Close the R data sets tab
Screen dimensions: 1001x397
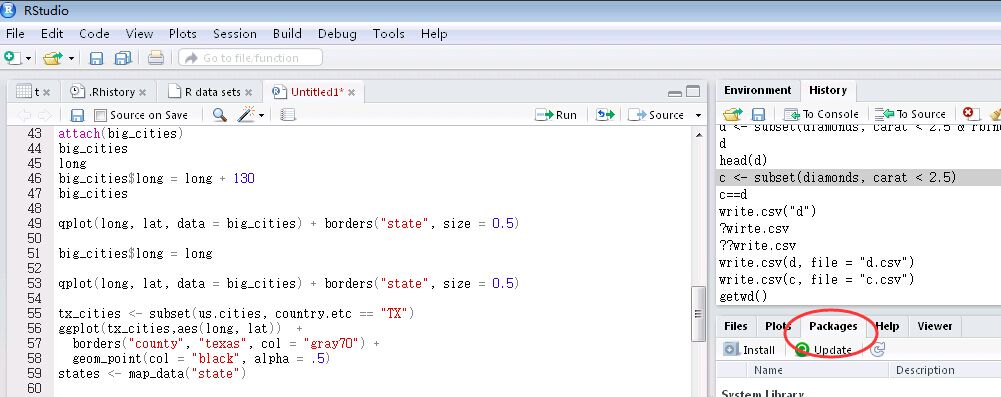point(248,93)
